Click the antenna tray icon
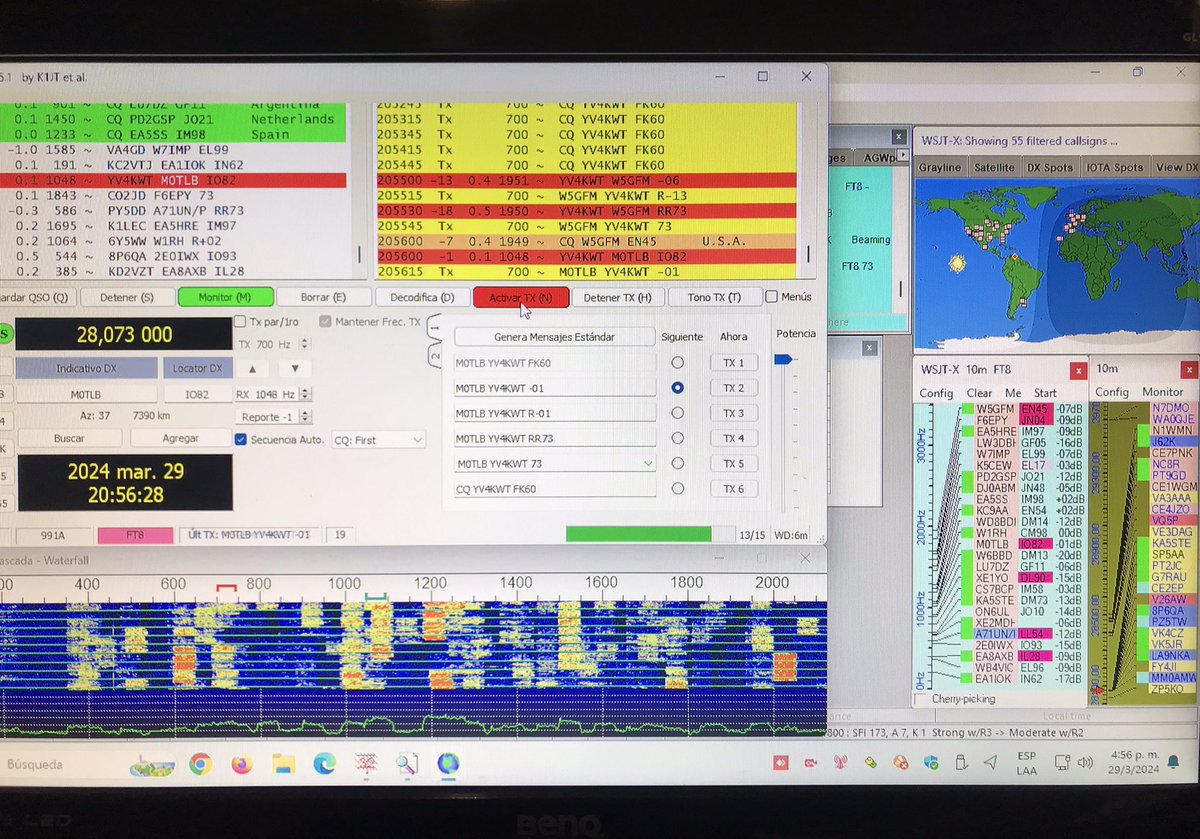The height and width of the screenshot is (839, 1200). pos(842,763)
